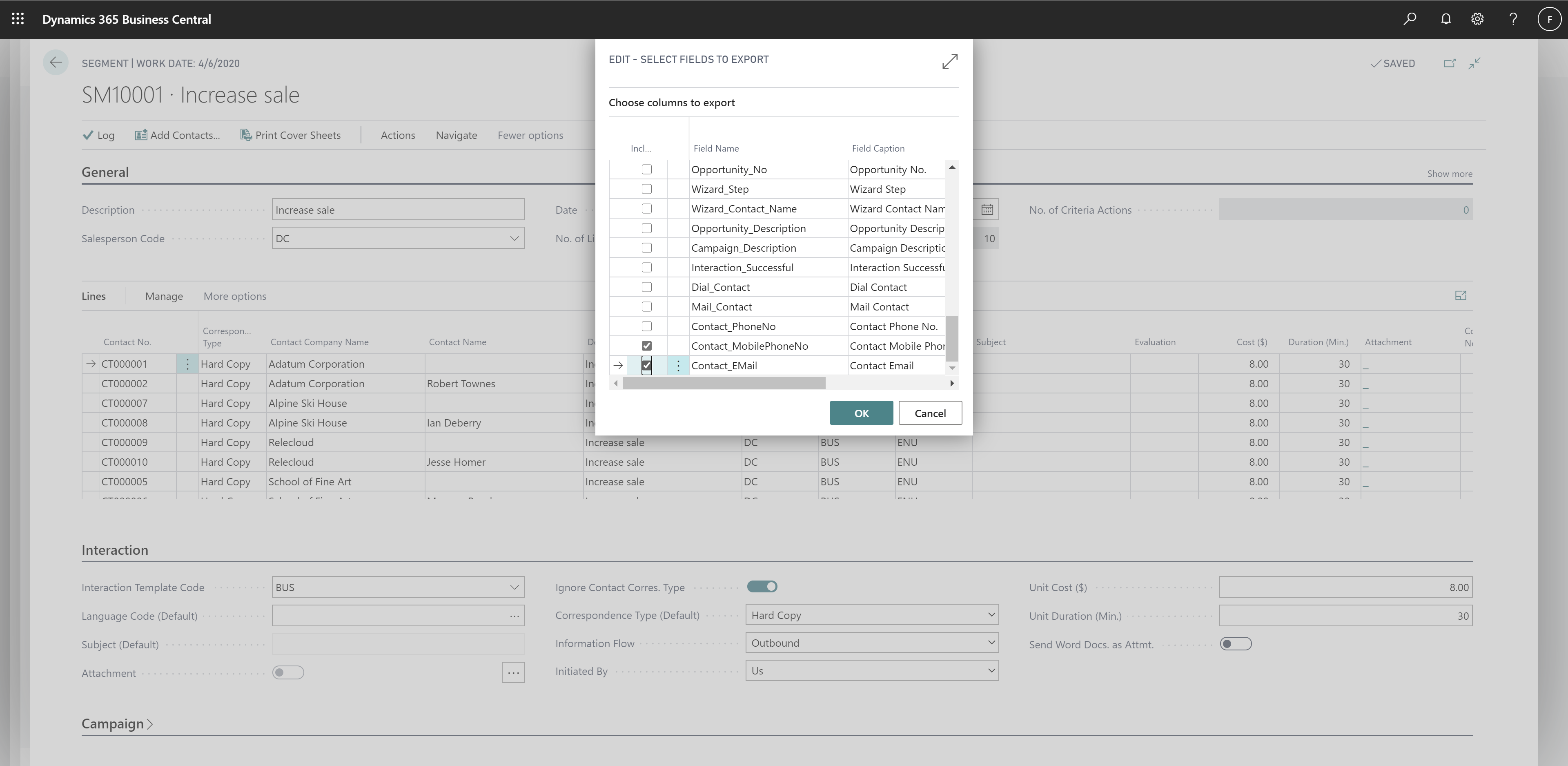Select the Lines tab
Viewport: 1568px width, 766px height.
click(94, 295)
